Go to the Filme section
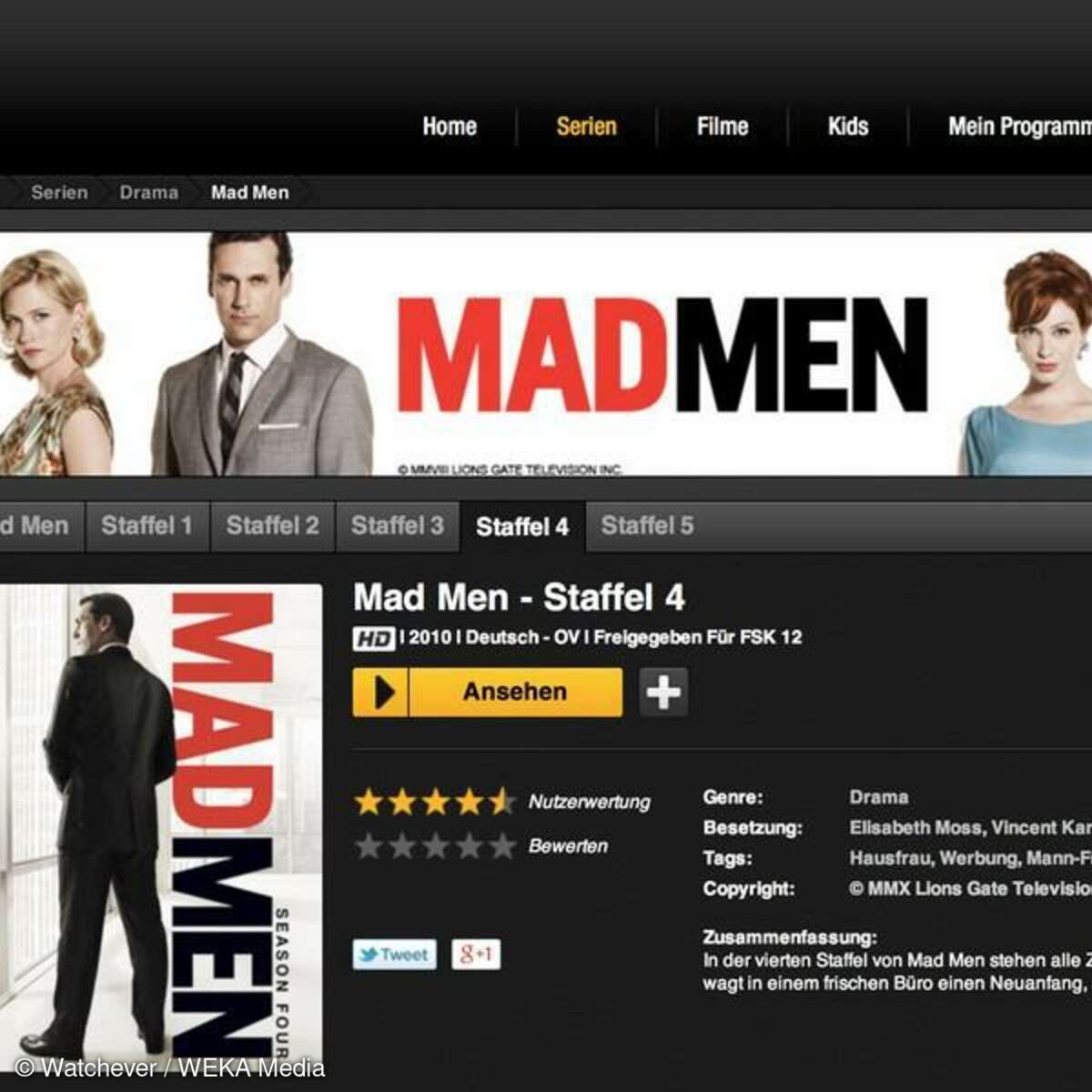This screenshot has height=1092, width=1092. click(723, 126)
